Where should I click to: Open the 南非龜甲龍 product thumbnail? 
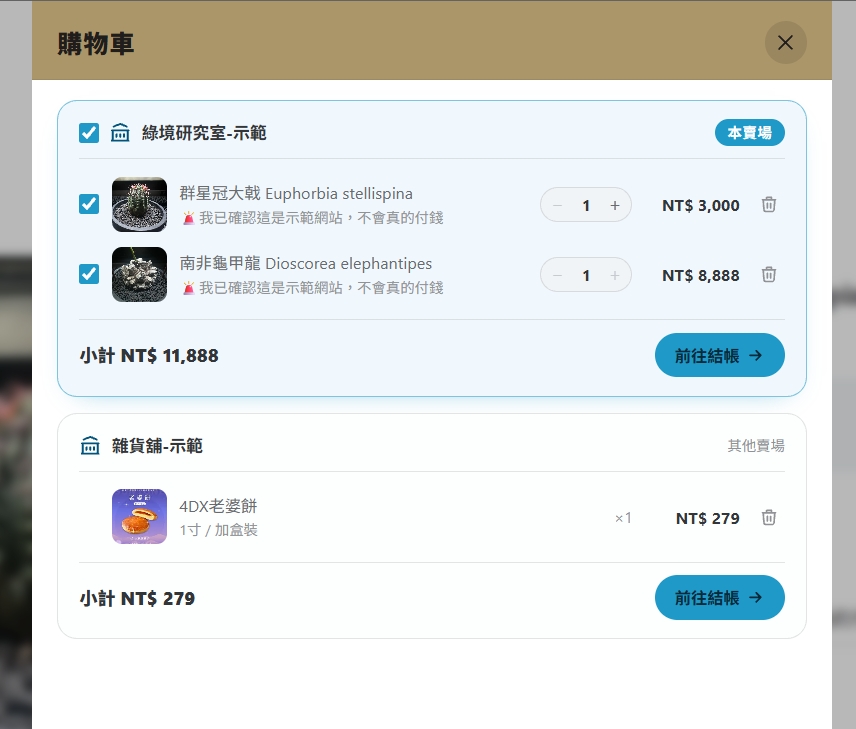click(x=139, y=275)
